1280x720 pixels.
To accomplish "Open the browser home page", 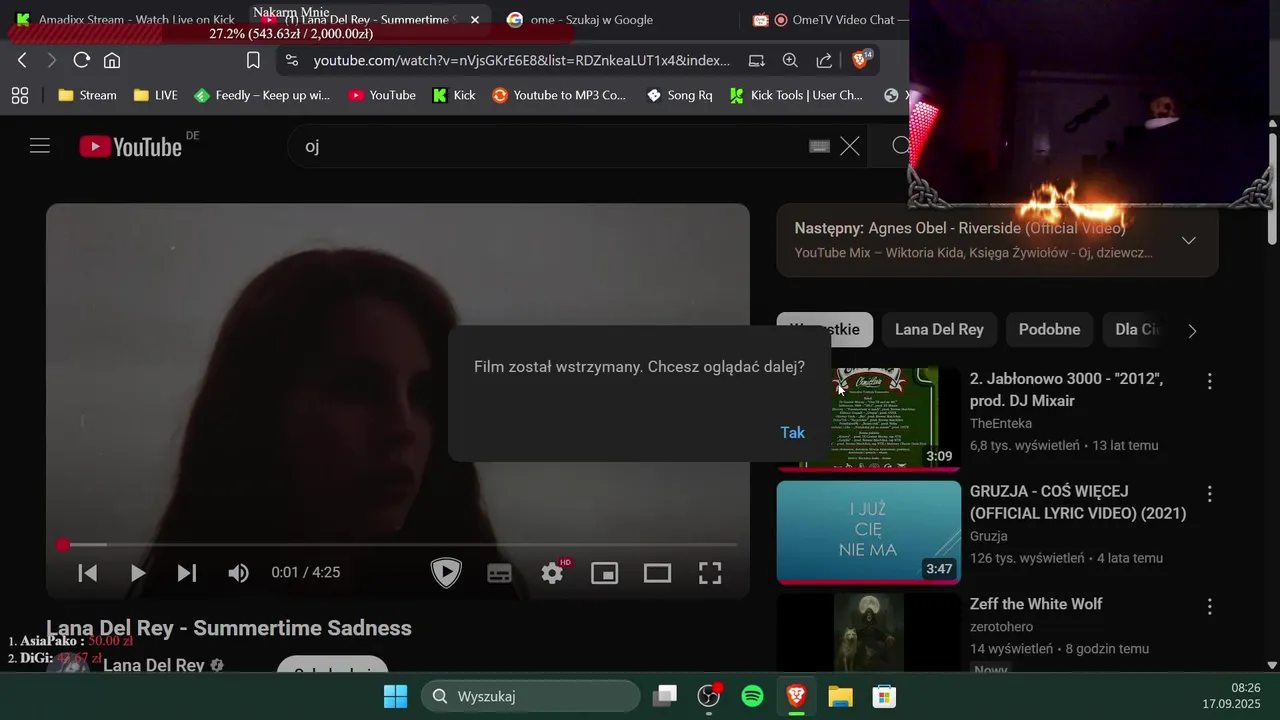I will (112, 60).
